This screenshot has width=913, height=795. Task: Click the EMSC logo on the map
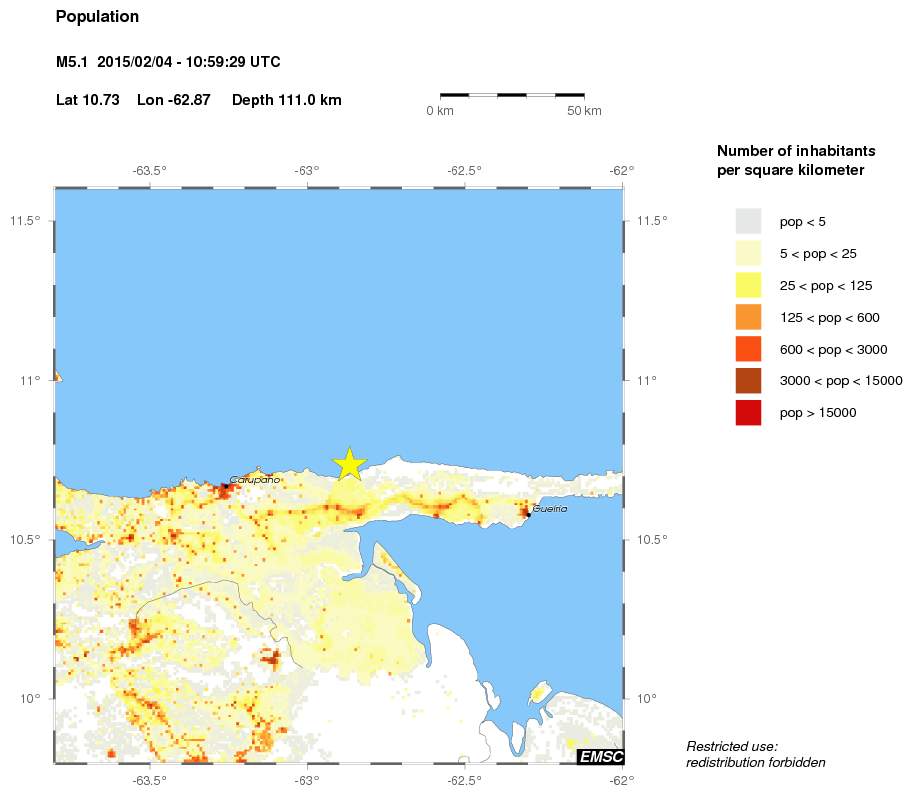point(599,757)
